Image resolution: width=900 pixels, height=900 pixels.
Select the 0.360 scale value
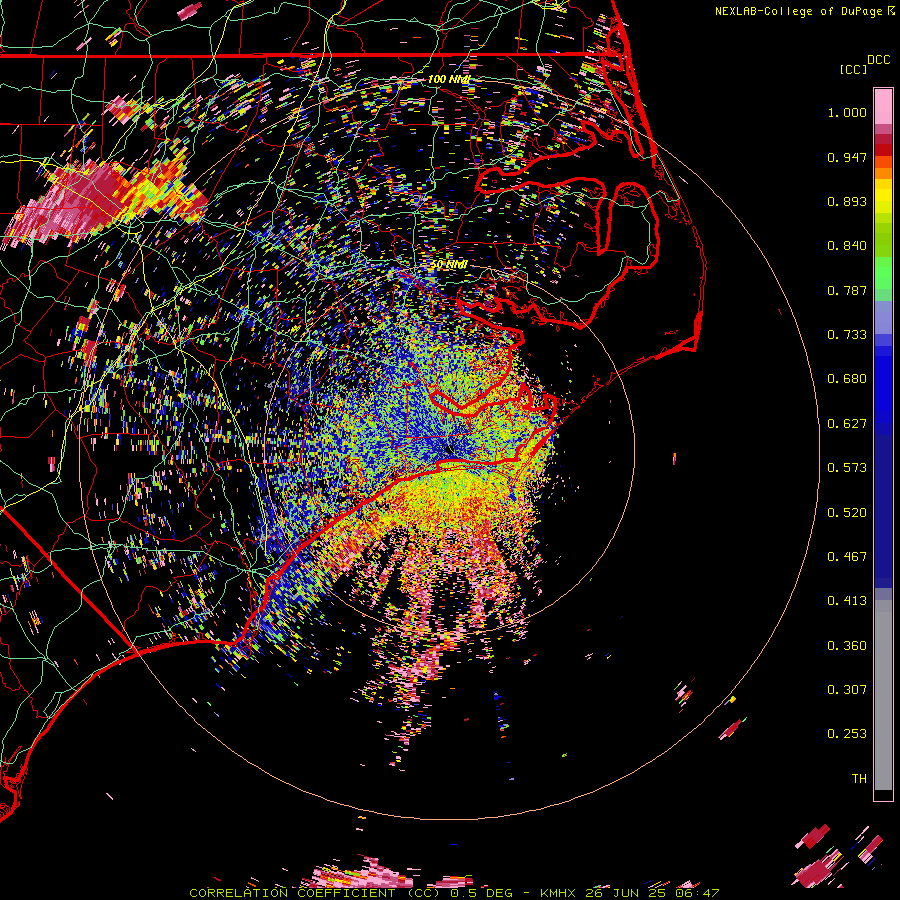847,646
